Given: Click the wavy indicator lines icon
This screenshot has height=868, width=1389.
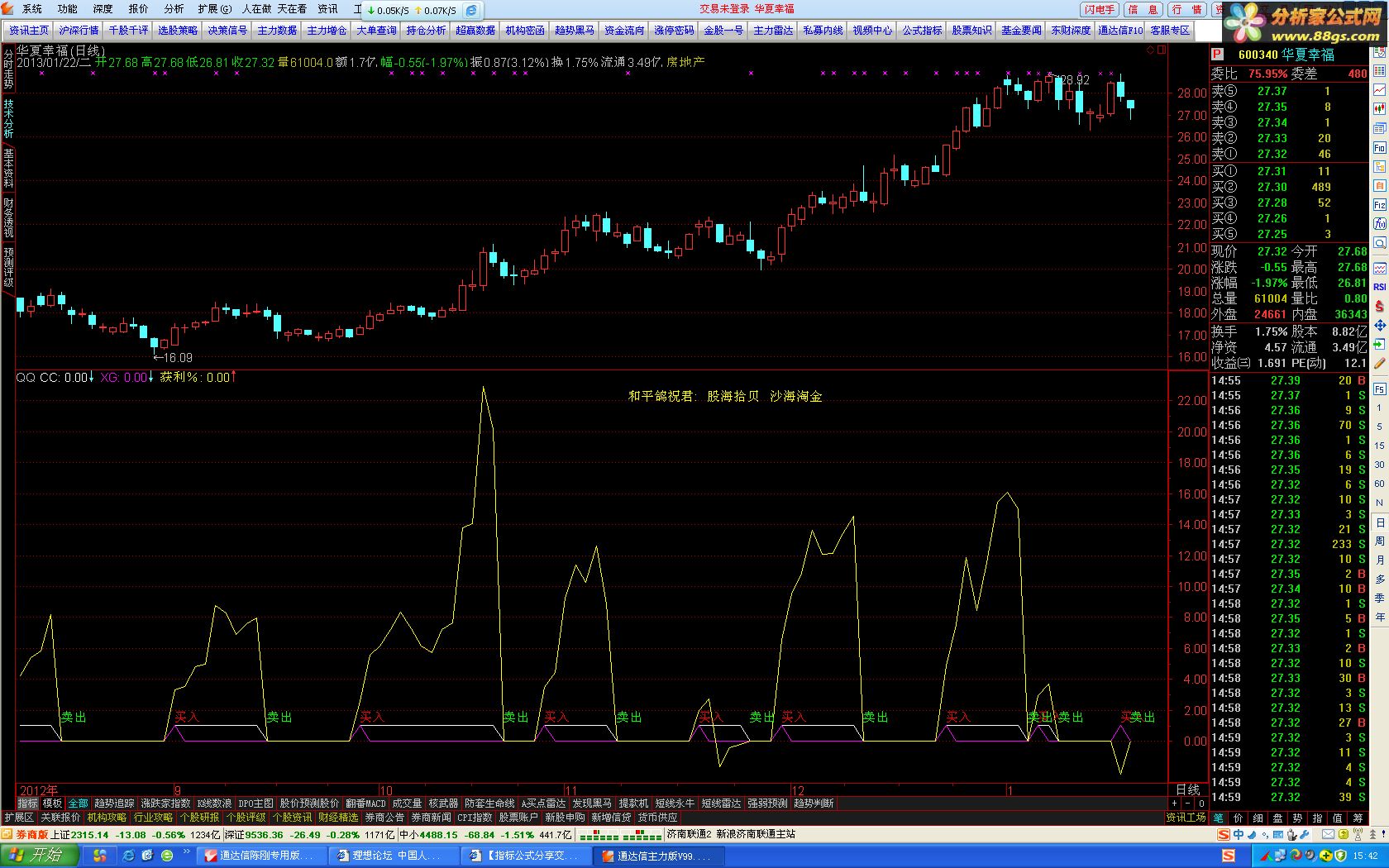Looking at the screenshot, I should (1379, 268).
